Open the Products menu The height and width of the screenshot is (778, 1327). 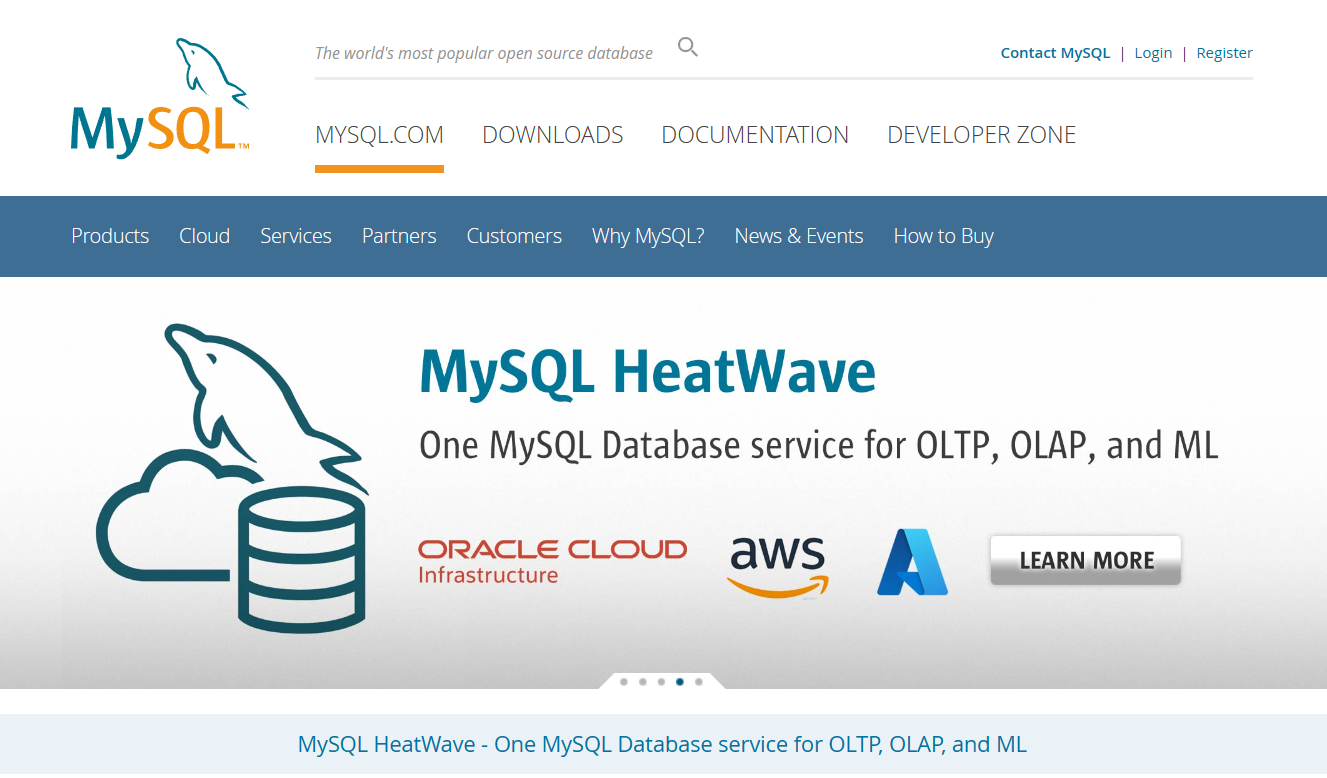click(x=110, y=236)
